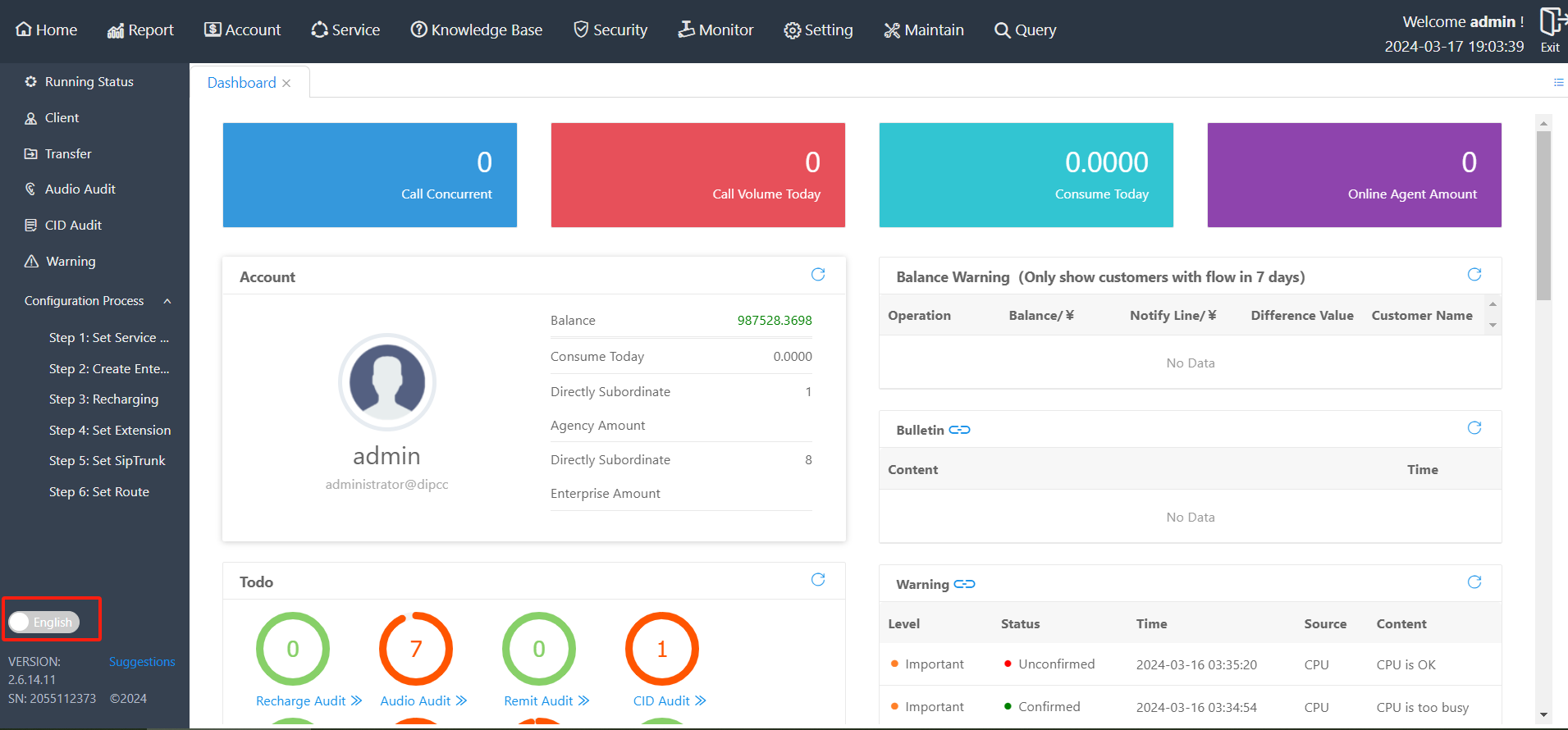Open the Knowledge Base menu
Viewport: 1568px width, 730px height.
[x=476, y=30]
